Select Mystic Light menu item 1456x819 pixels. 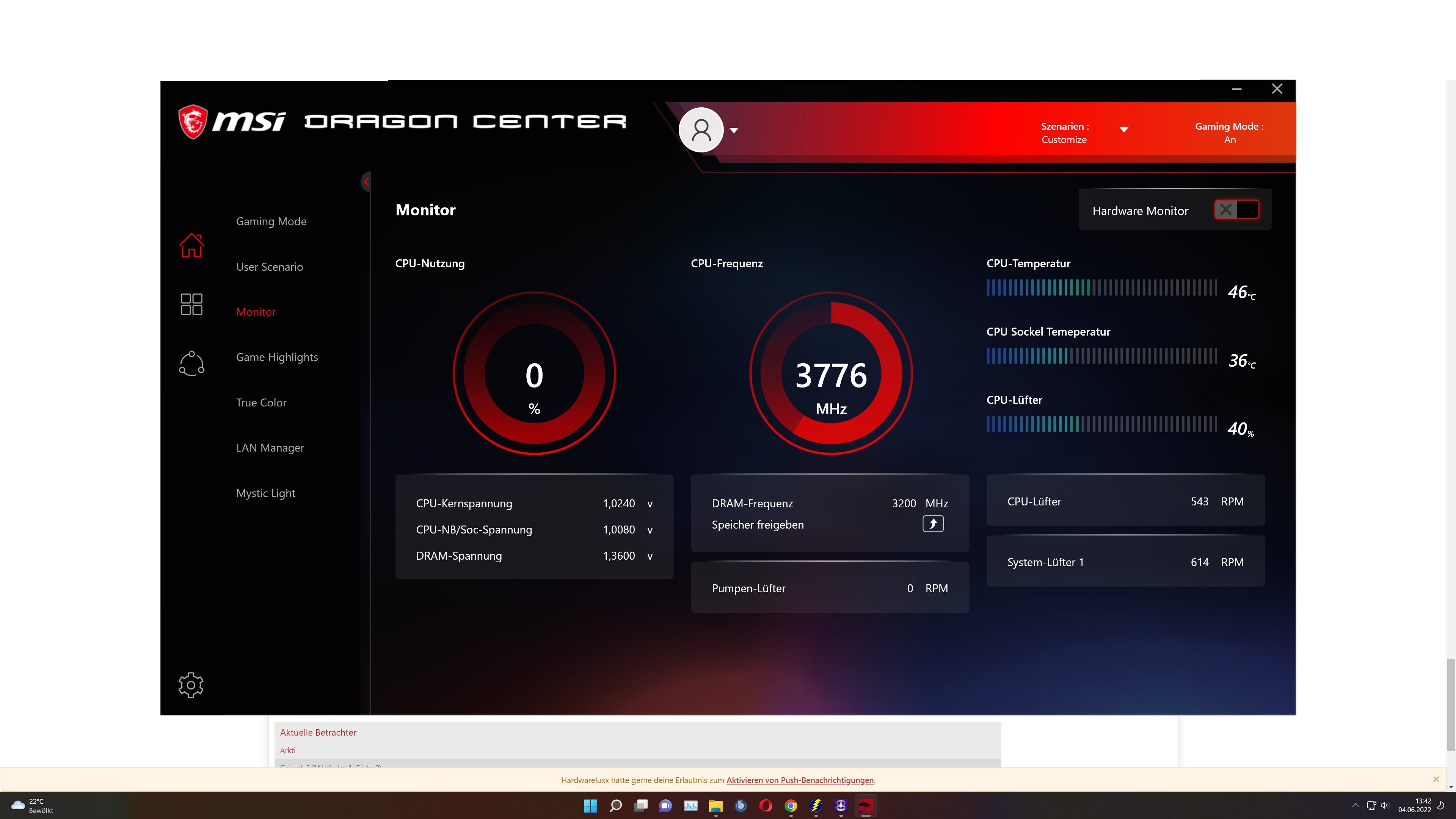266,493
